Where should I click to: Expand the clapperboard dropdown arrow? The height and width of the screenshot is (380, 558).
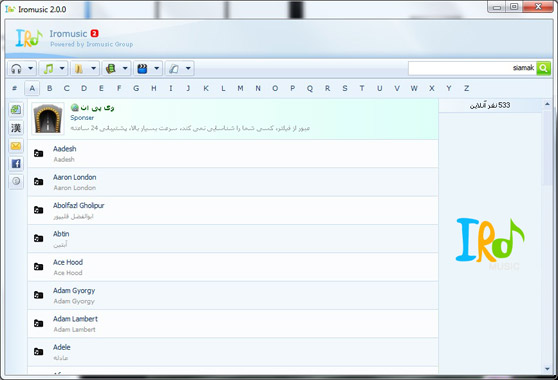pos(157,68)
